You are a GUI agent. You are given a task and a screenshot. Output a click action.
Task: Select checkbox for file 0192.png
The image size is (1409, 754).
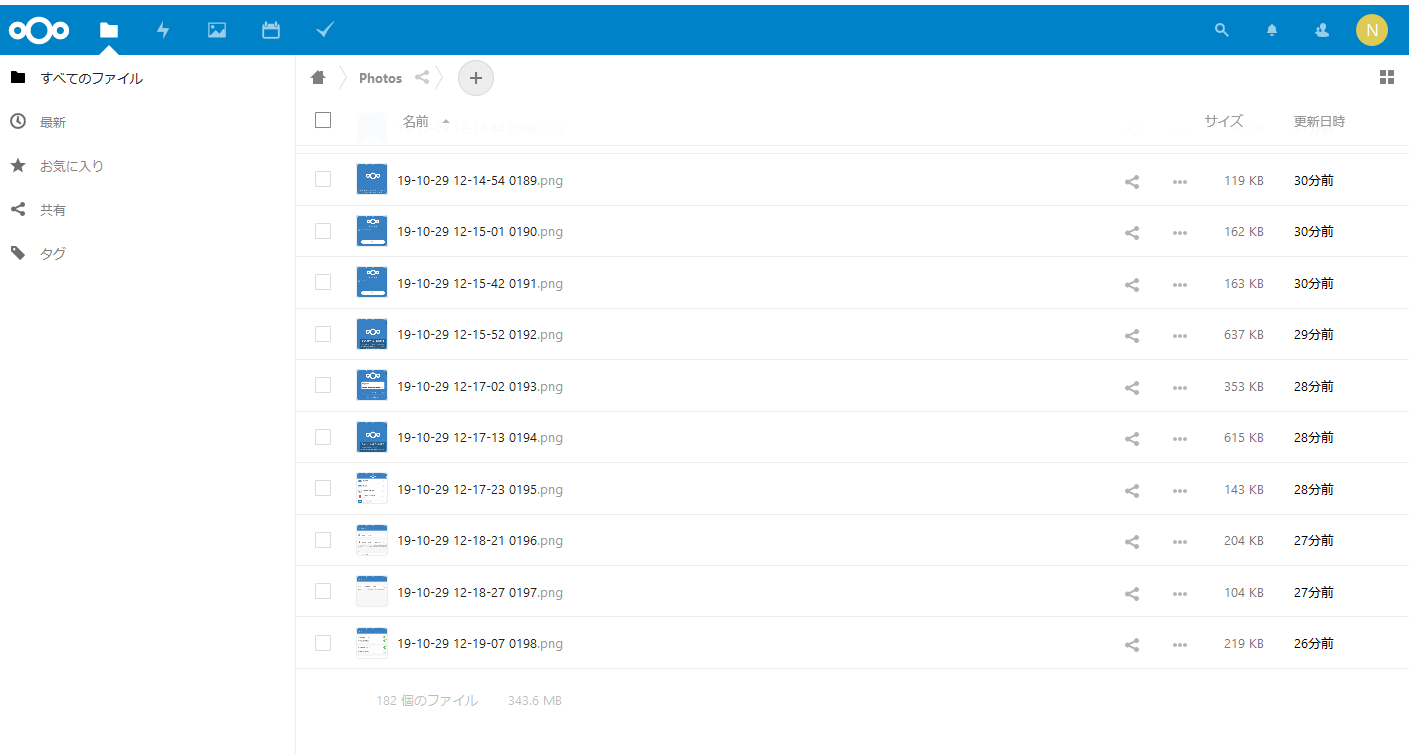tap(323, 334)
